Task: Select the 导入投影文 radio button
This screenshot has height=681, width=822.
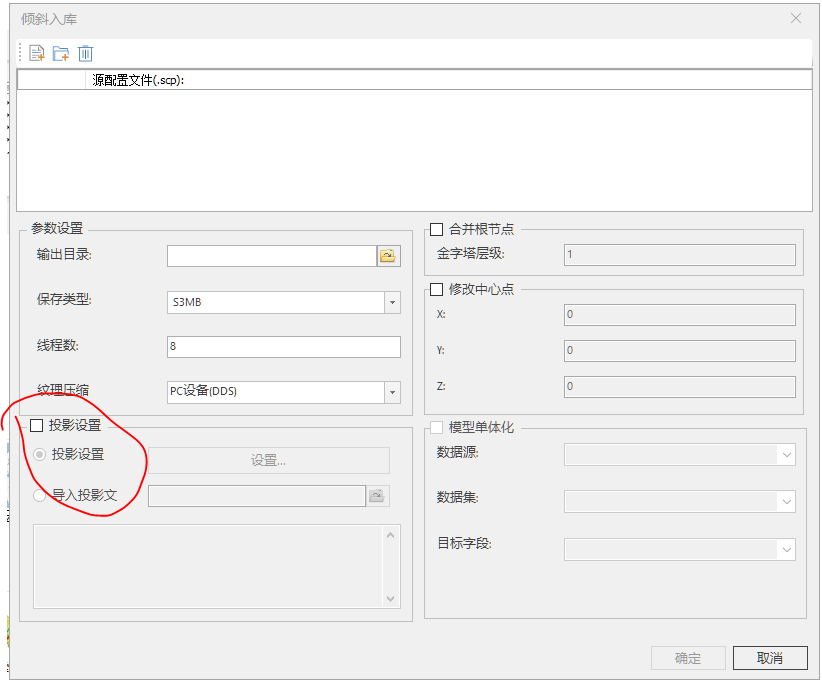Action: (x=40, y=495)
